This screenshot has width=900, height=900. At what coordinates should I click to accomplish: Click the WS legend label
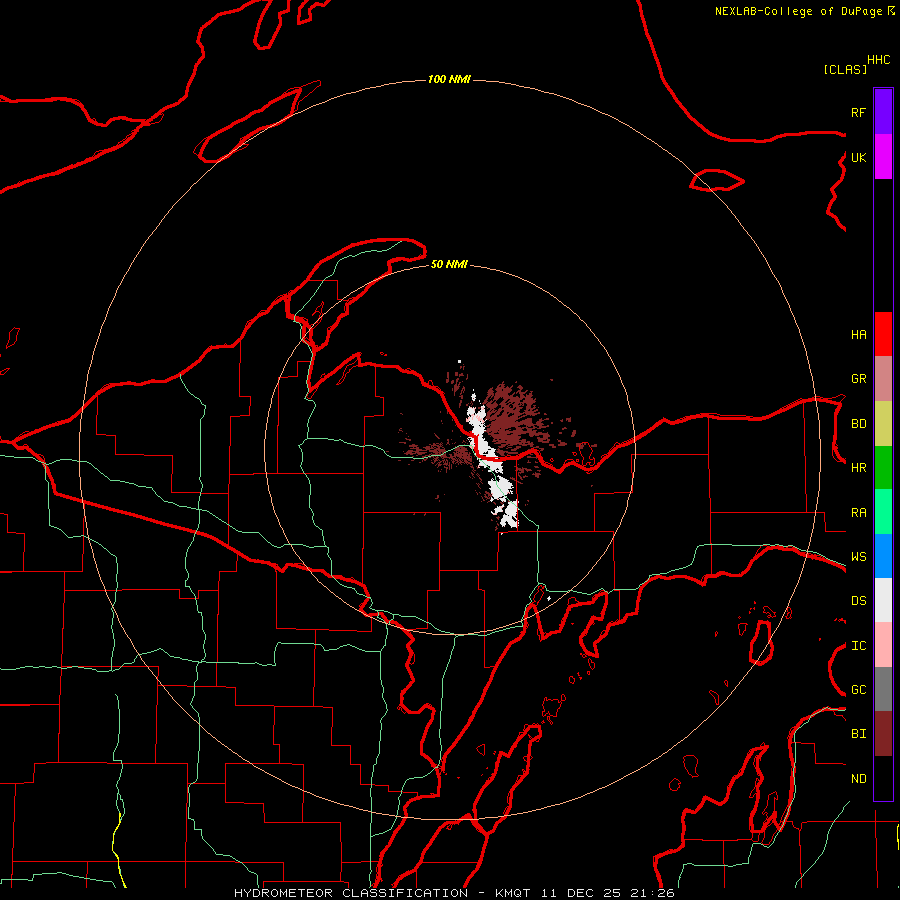point(858,556)
